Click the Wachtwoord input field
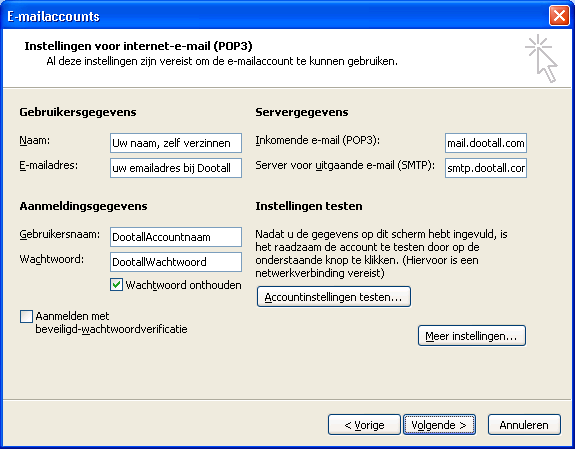The width and height of the screenshot is (575, 449). (176, 262)
